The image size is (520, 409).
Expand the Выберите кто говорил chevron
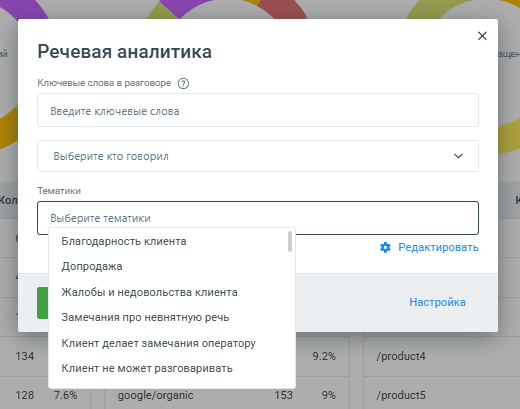(458, 156)
